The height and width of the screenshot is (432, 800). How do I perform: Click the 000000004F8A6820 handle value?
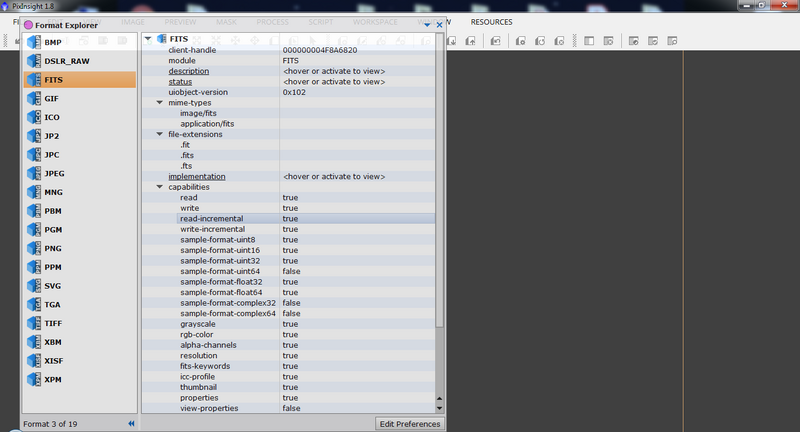[x=320, y=50]
